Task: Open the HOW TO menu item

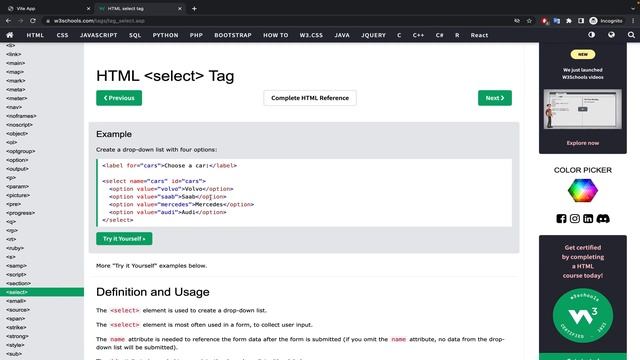Action: pyautogui.click(x=276, y=35)
